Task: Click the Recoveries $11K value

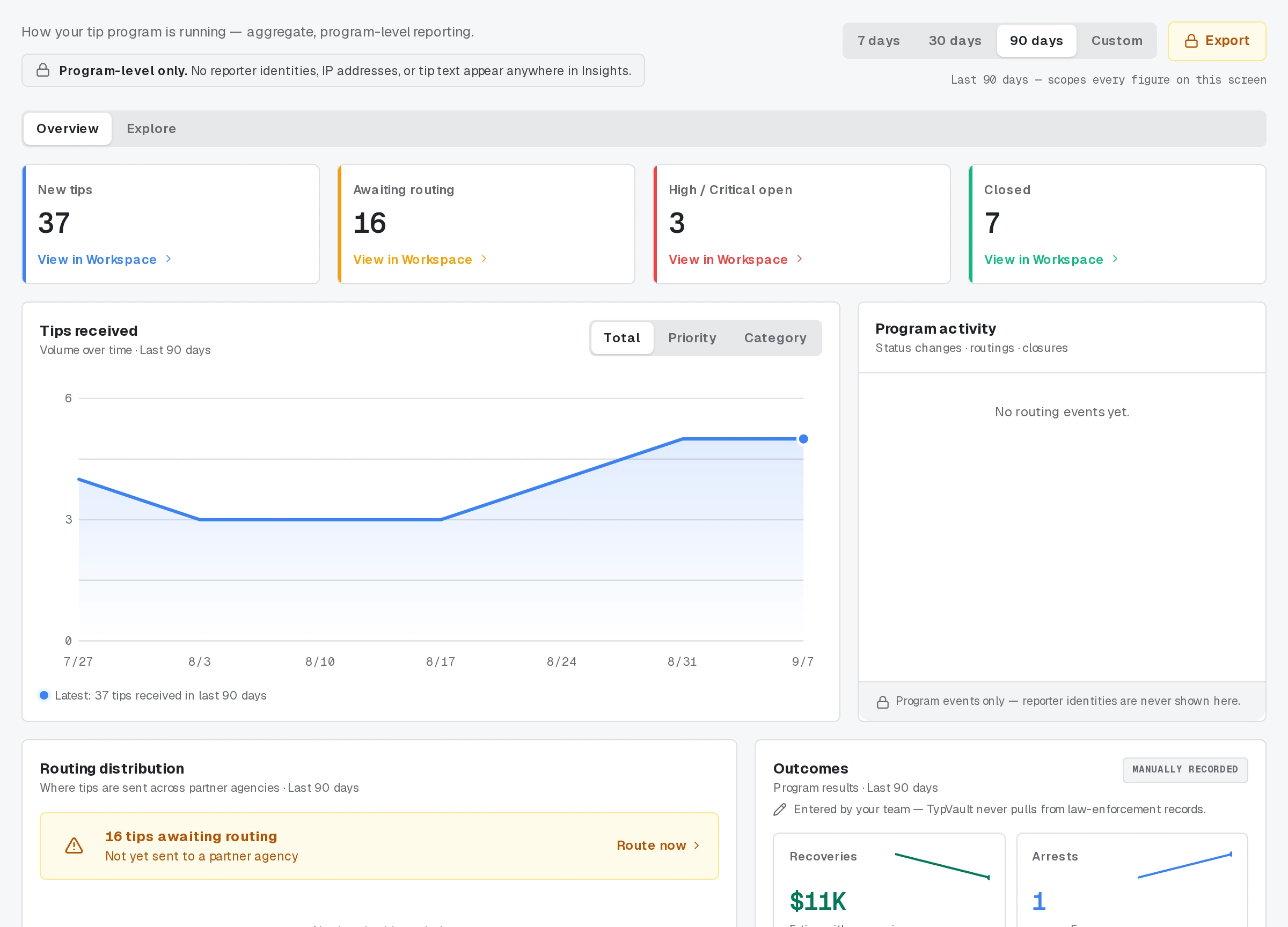Action: tap(817, 901)
